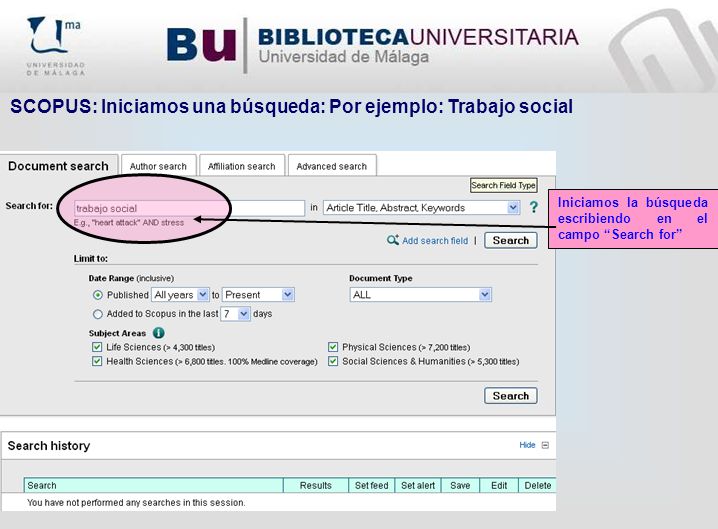Screen dimensions: 718x529
Task: Open the Subject Areas info icon
Action: [x=158, y=333]
